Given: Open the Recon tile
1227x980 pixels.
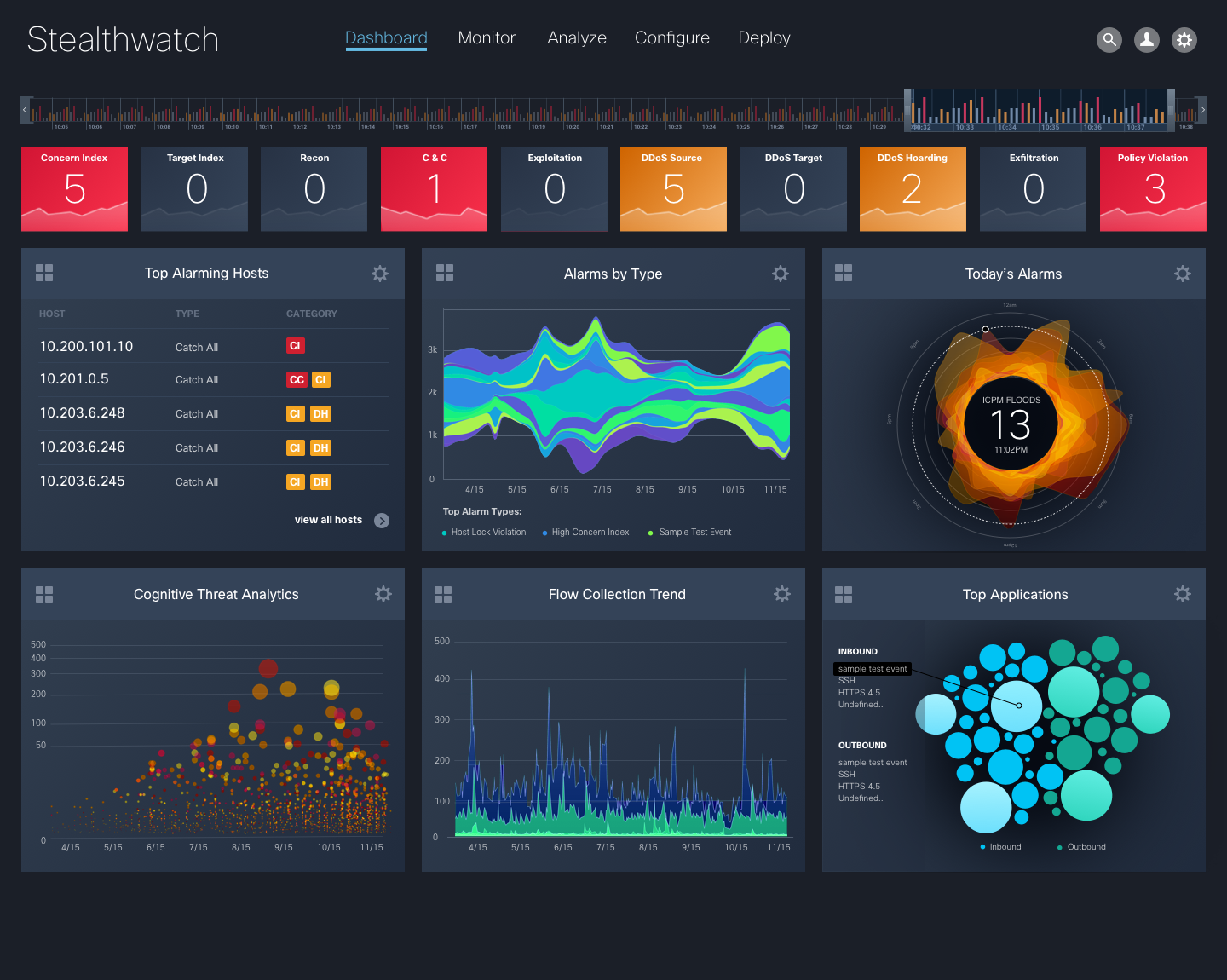Looking at the screenshot, I should [314, 189].
